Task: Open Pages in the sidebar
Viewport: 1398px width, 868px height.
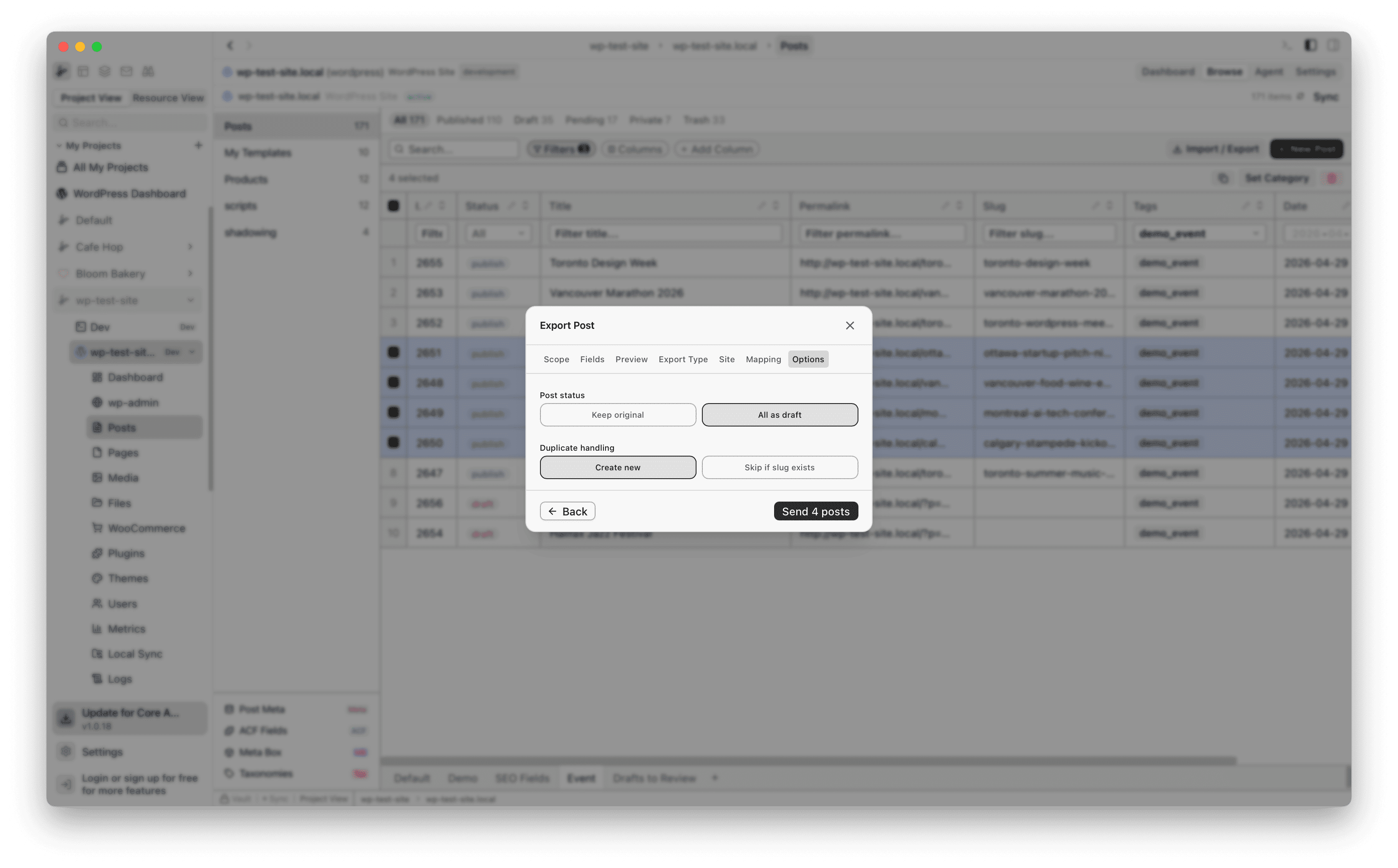Action: click(x=123, y=452)
